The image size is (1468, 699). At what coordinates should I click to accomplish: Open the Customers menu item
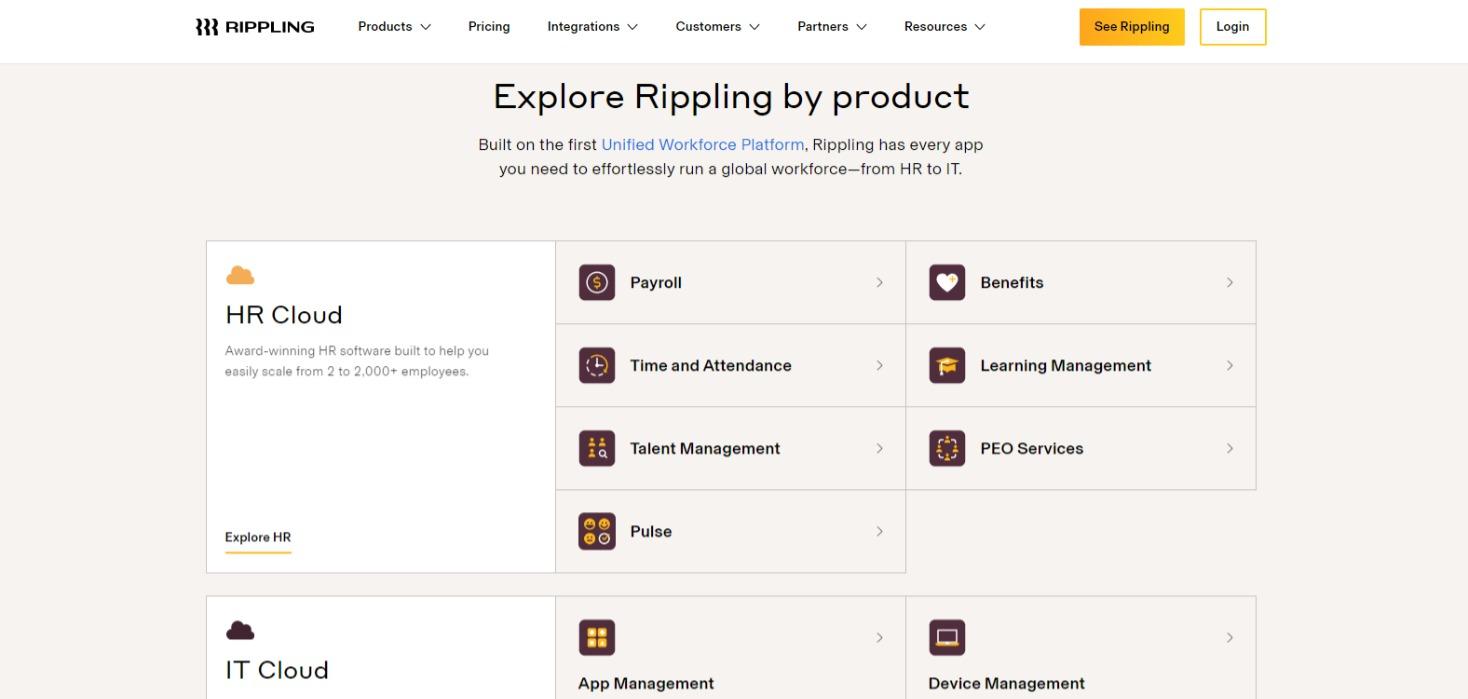tap(717, 27)
